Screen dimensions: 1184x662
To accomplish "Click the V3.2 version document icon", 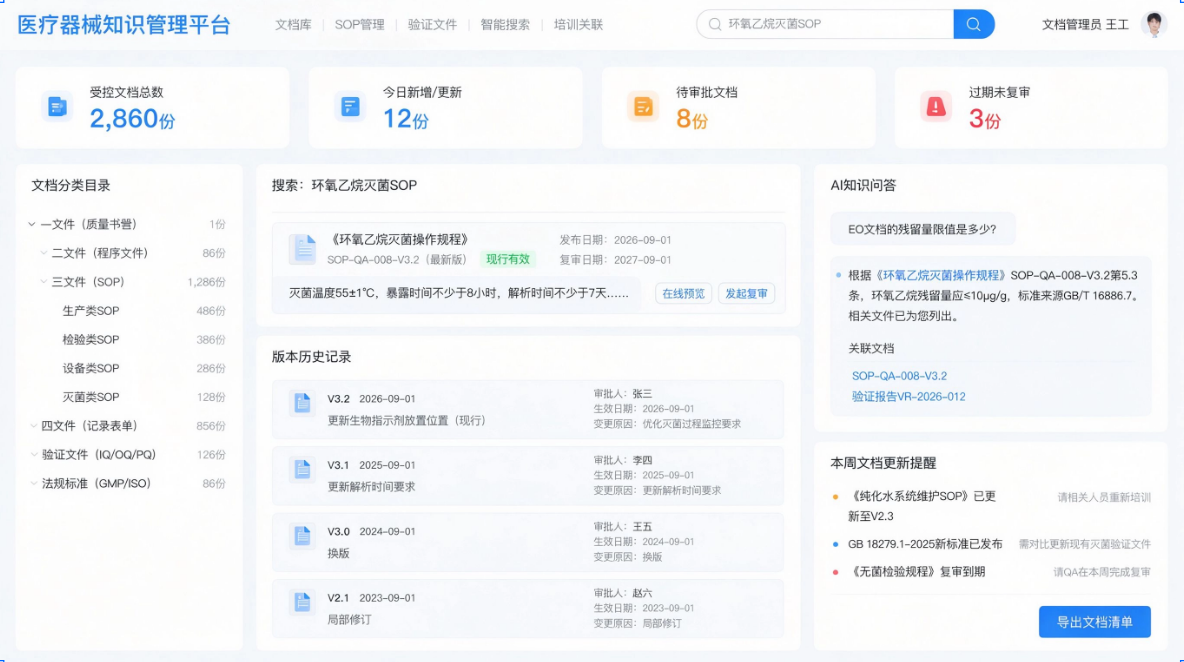I will point(302,403).
